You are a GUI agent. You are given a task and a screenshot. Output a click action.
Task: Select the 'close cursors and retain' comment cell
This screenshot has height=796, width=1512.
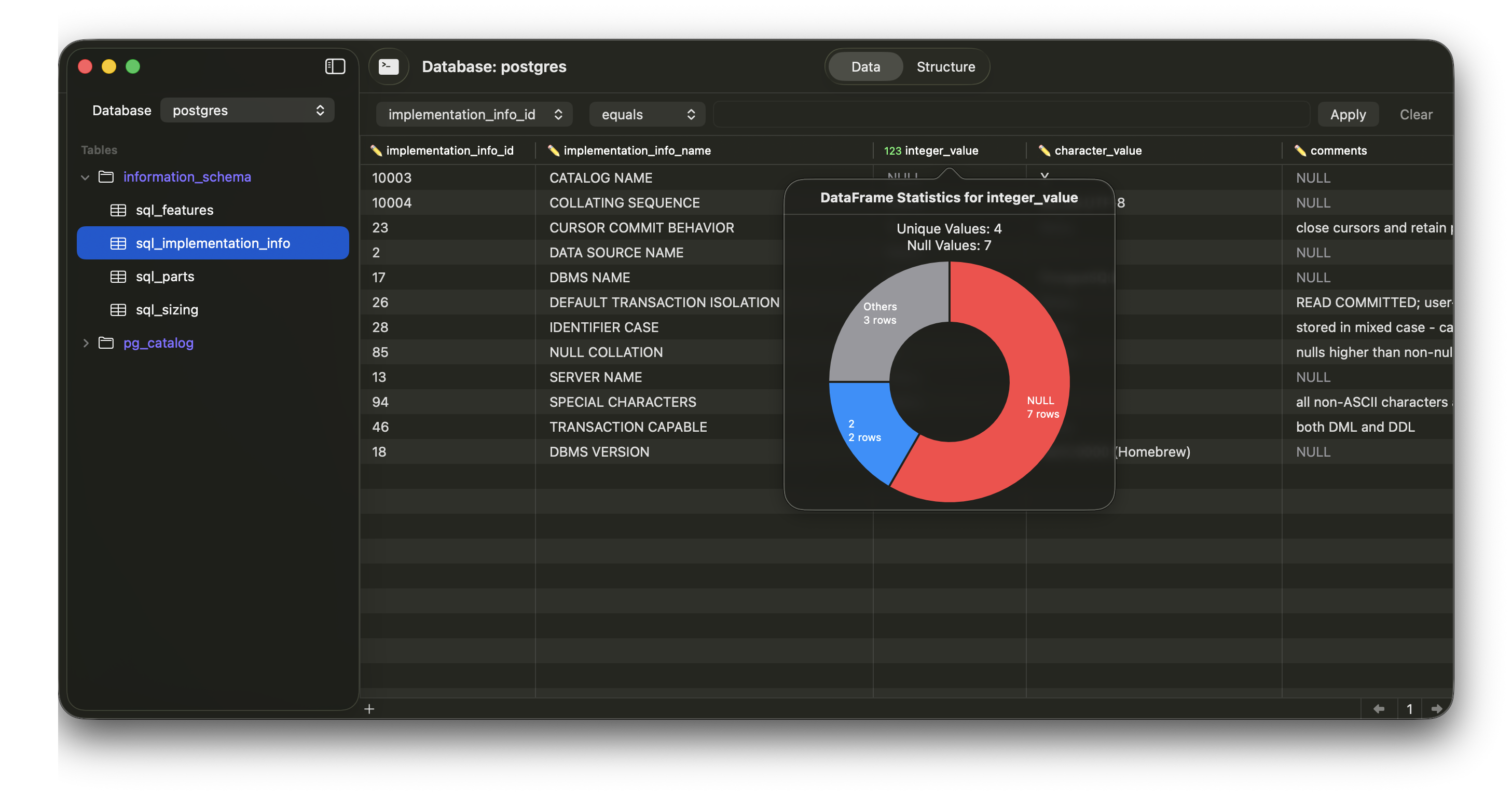[x=1368, y=228]
